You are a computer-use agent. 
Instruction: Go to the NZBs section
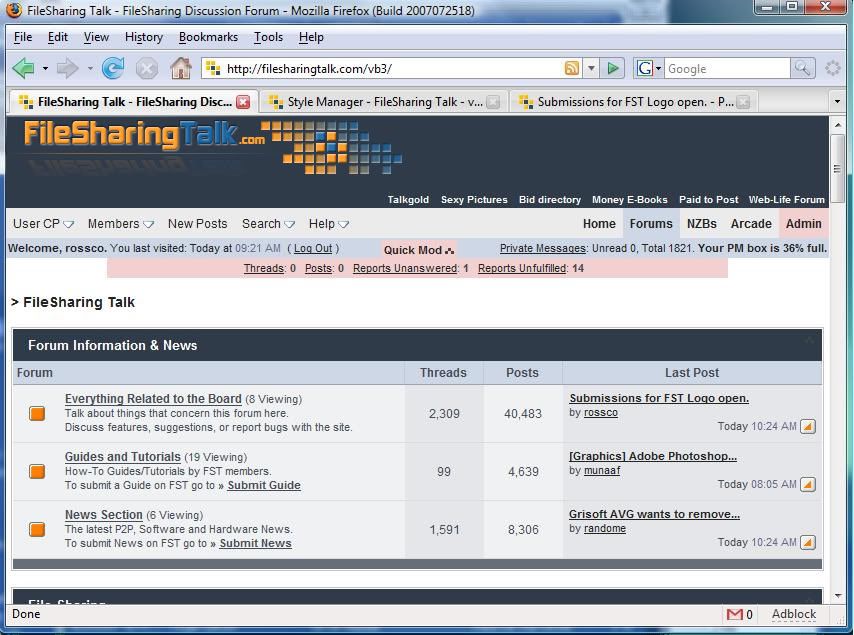702,224
